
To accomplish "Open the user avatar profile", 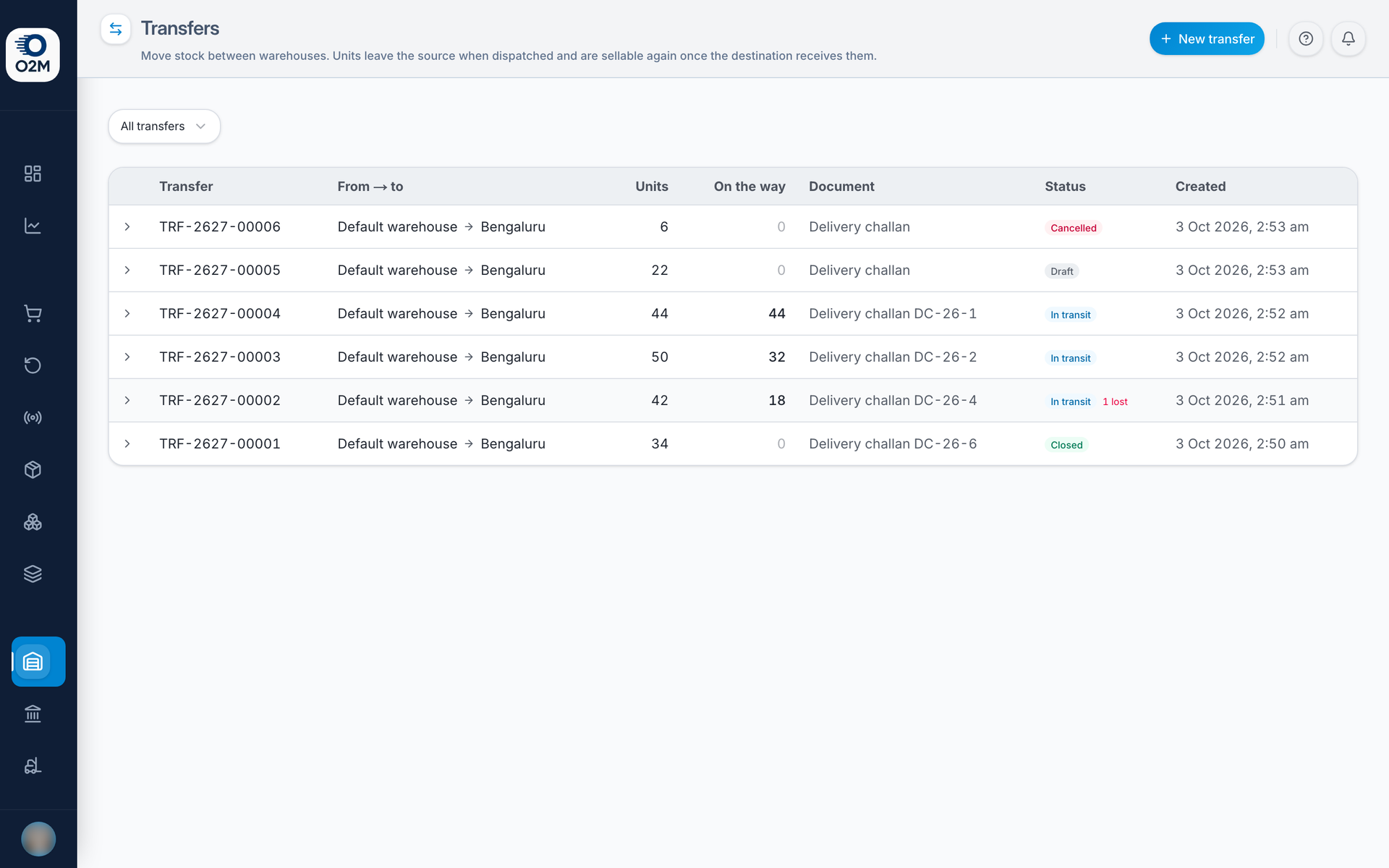I will (38, 839).
